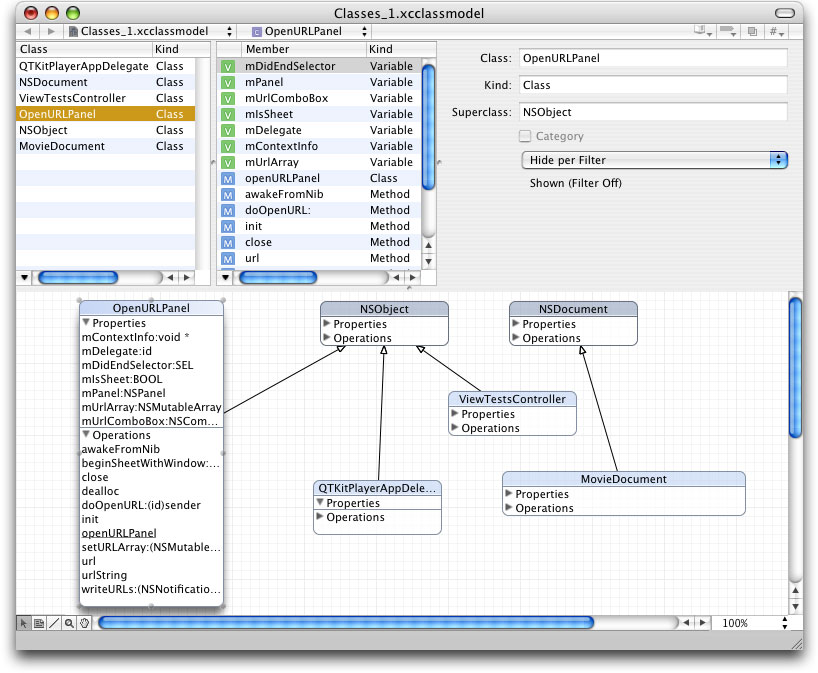The height and width of the screenshot is (673, 818).
Task: Click the M badge next to doOpenURL:
Action: coord(227,210)
